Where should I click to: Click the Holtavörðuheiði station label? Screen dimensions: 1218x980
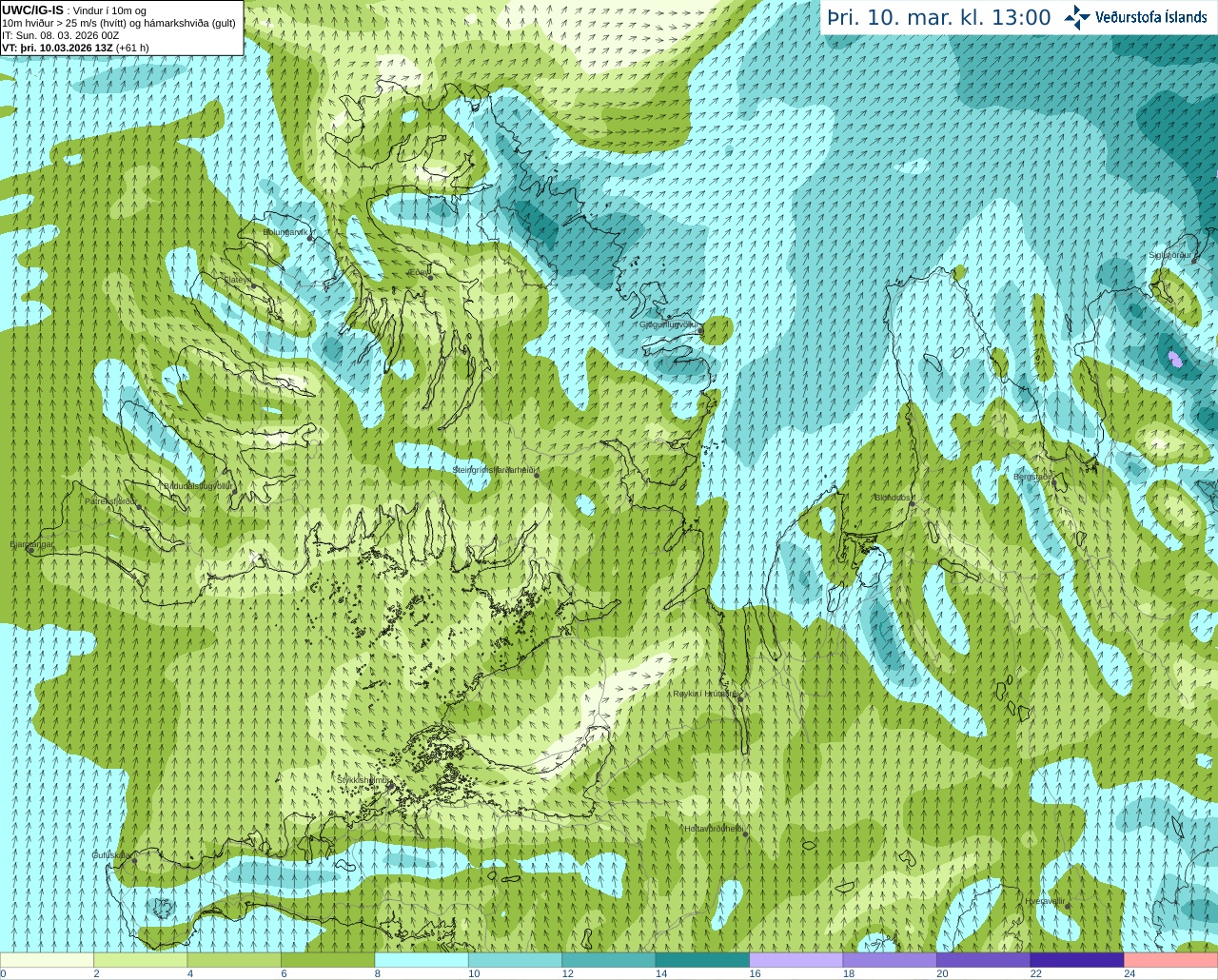[x=714, y=829]
